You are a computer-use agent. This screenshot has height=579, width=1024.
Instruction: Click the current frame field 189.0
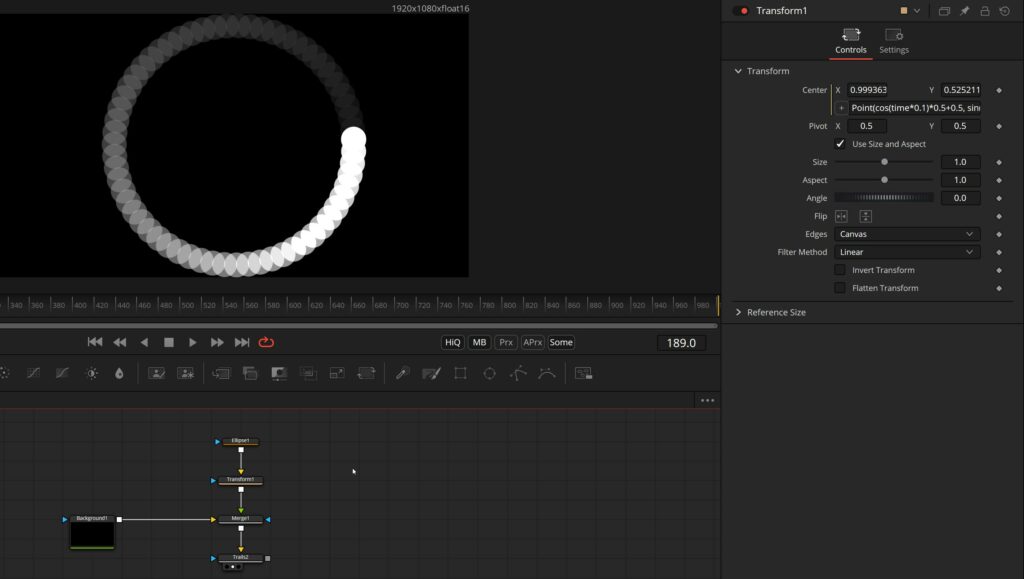click(681, 343)
